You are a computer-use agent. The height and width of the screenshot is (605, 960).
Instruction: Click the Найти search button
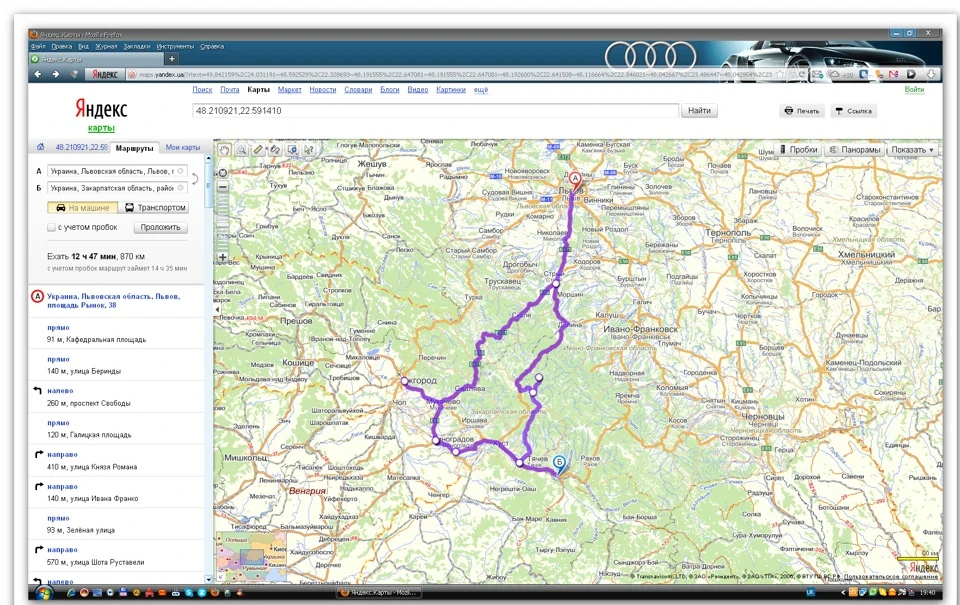point(699,111)
